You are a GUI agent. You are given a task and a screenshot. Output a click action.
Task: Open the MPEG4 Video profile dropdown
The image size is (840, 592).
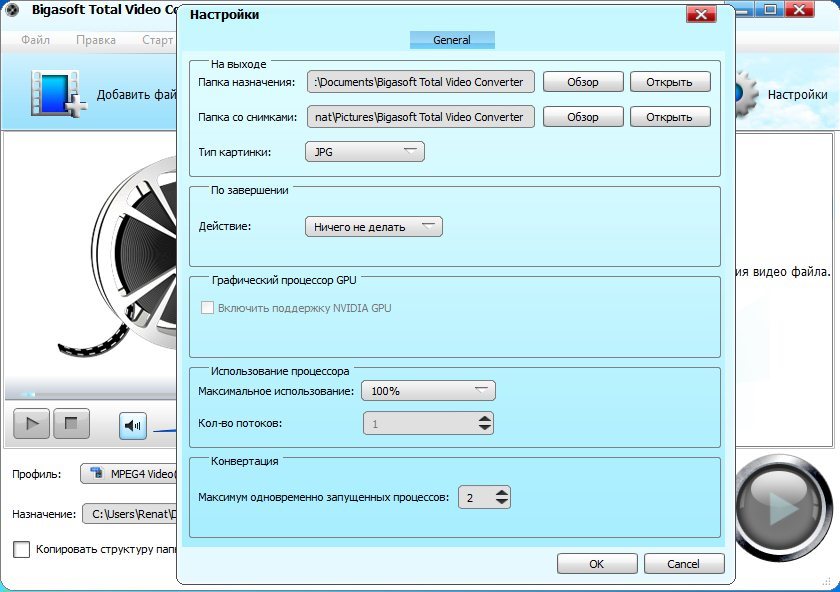coord(129,474)
